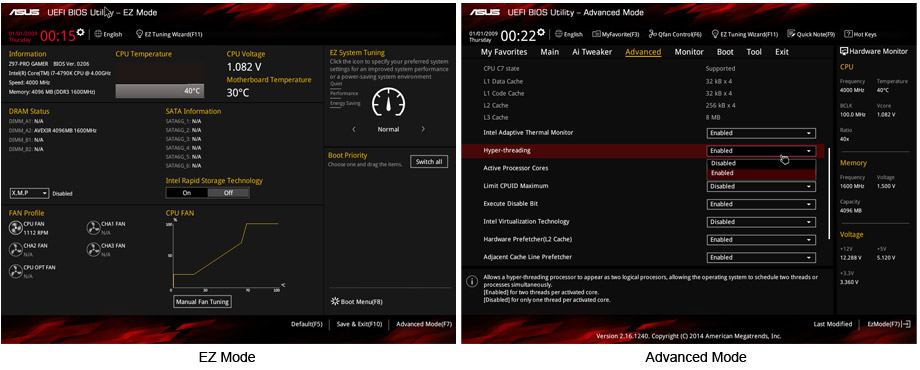Open Adjacent Cache Line Prefetcher dropdown
The image size is (920, 370).
point(761,257)
